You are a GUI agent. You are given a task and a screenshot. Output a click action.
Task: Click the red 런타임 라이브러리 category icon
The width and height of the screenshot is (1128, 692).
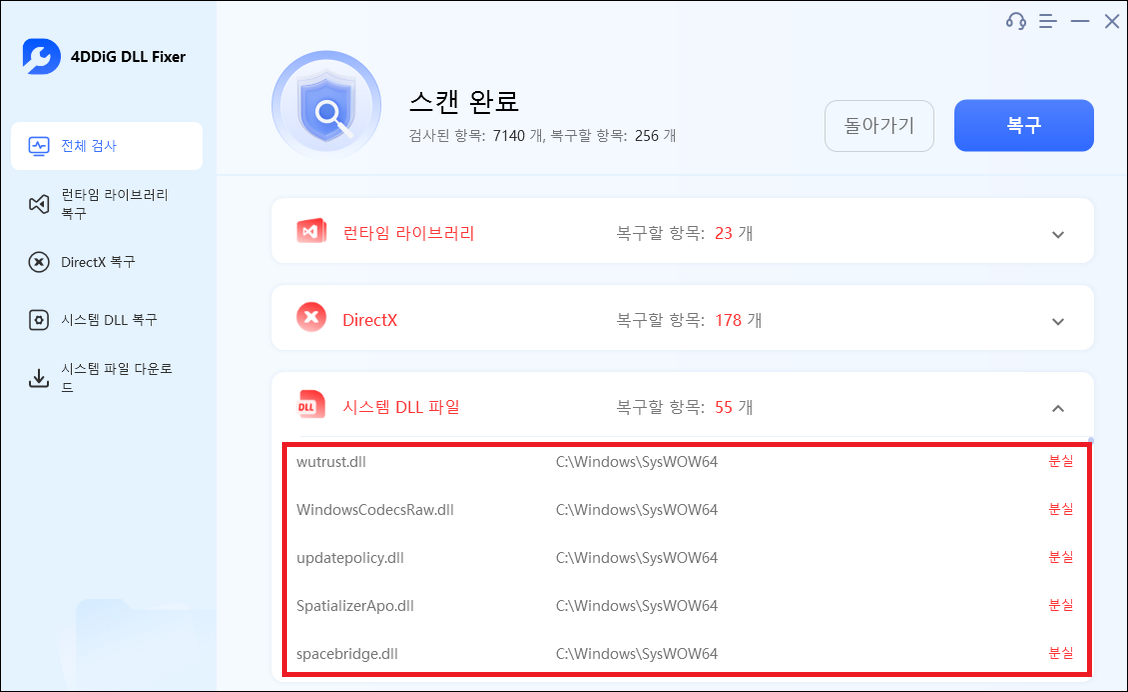[x=311, y=232]
